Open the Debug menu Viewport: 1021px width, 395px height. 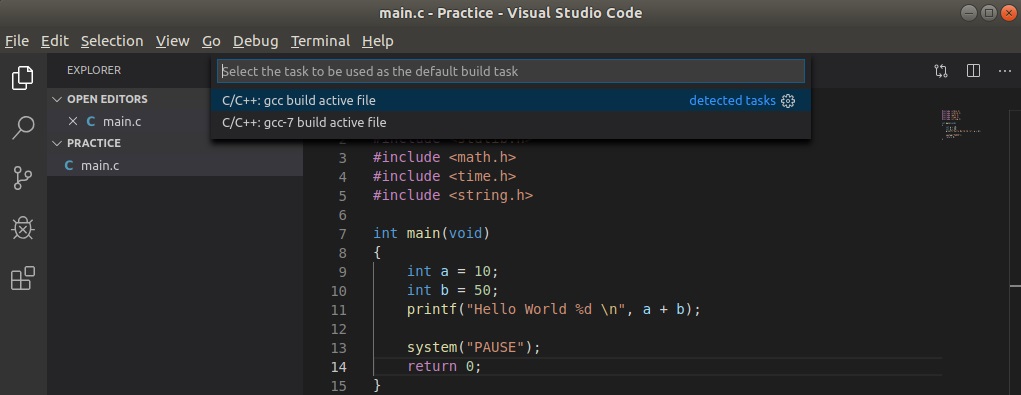click(x=255, y=41)
